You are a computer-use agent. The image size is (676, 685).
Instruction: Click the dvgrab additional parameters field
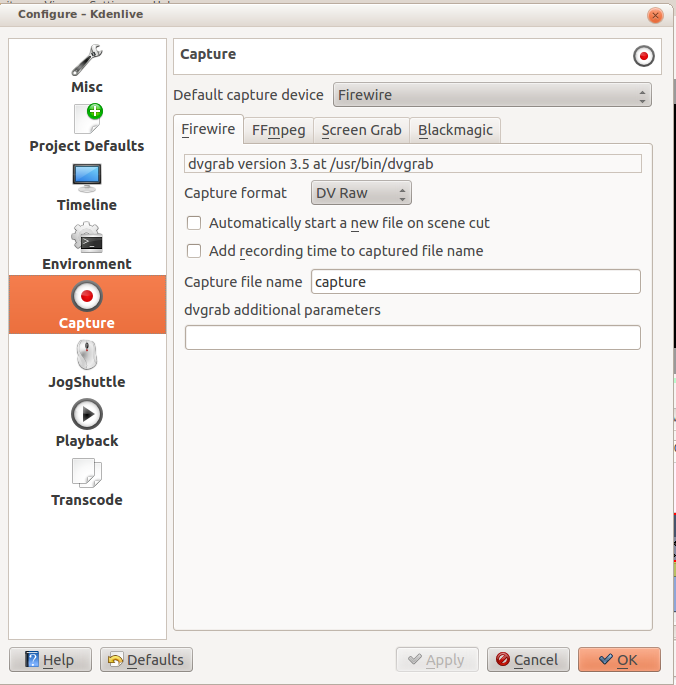pos(413,337)
